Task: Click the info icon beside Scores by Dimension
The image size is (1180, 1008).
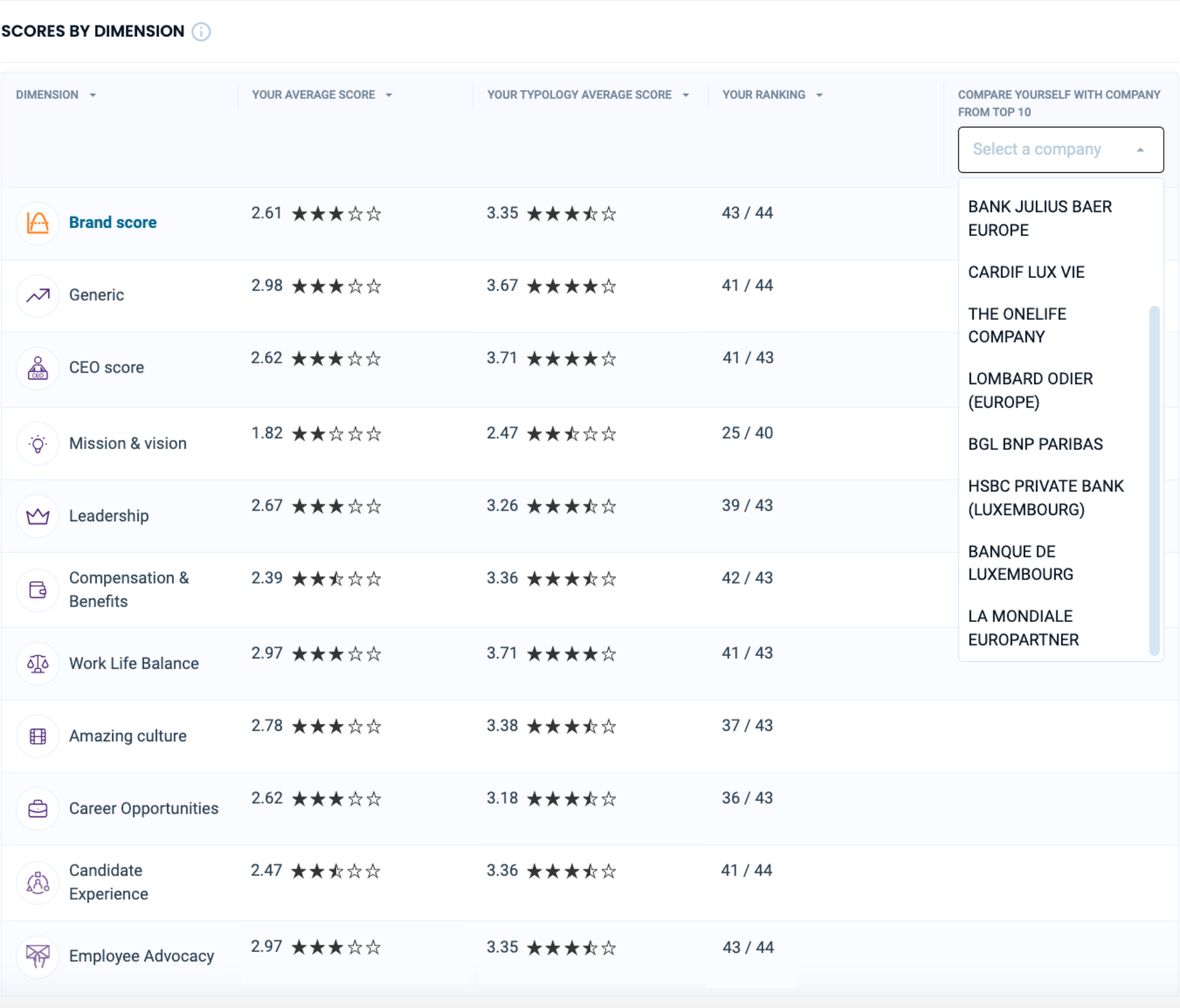Action: (x=201, y=31)
